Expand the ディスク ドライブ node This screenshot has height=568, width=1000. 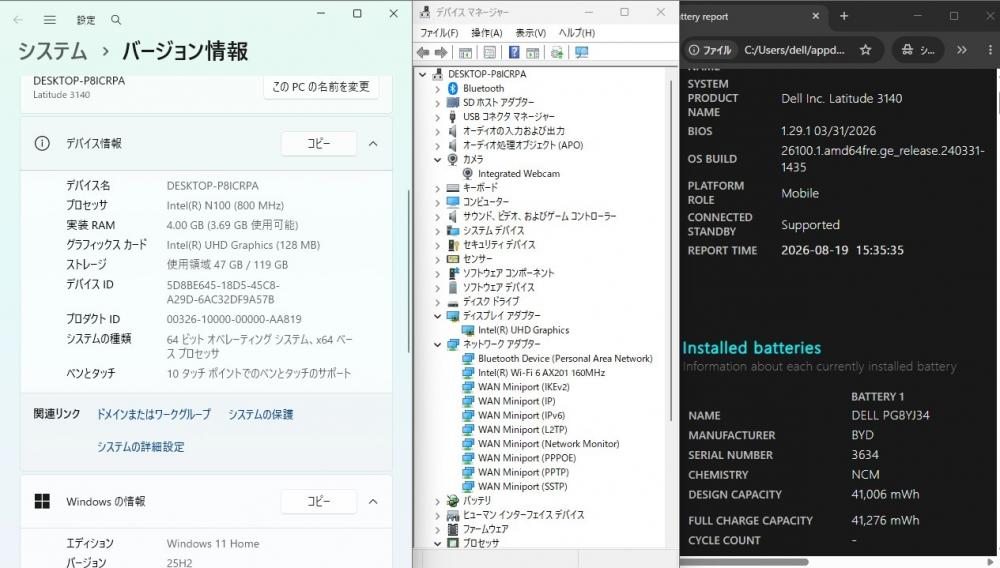438,302
